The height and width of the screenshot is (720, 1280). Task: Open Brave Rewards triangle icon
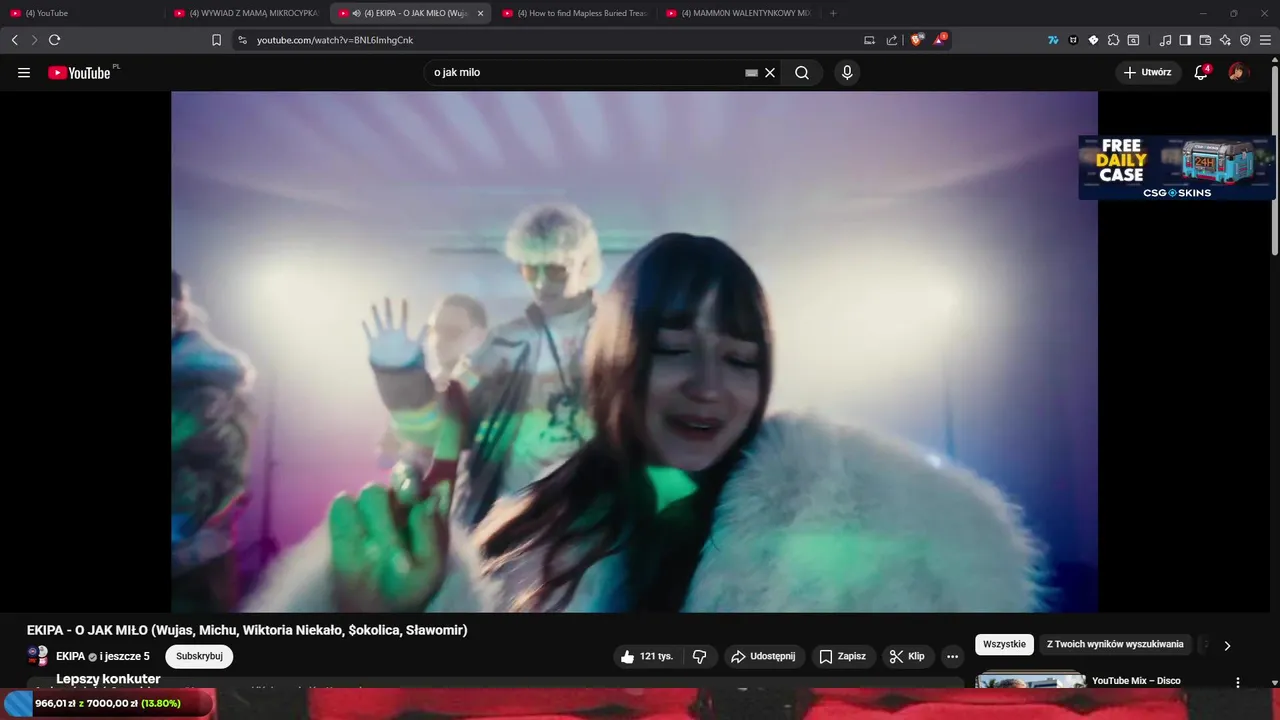[x=939, y=40]
